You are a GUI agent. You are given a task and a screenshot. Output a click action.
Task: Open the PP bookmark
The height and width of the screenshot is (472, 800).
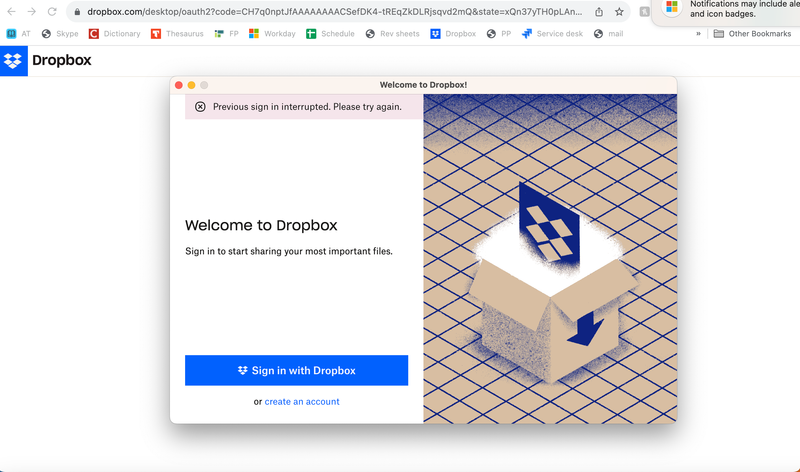(498, 34)
